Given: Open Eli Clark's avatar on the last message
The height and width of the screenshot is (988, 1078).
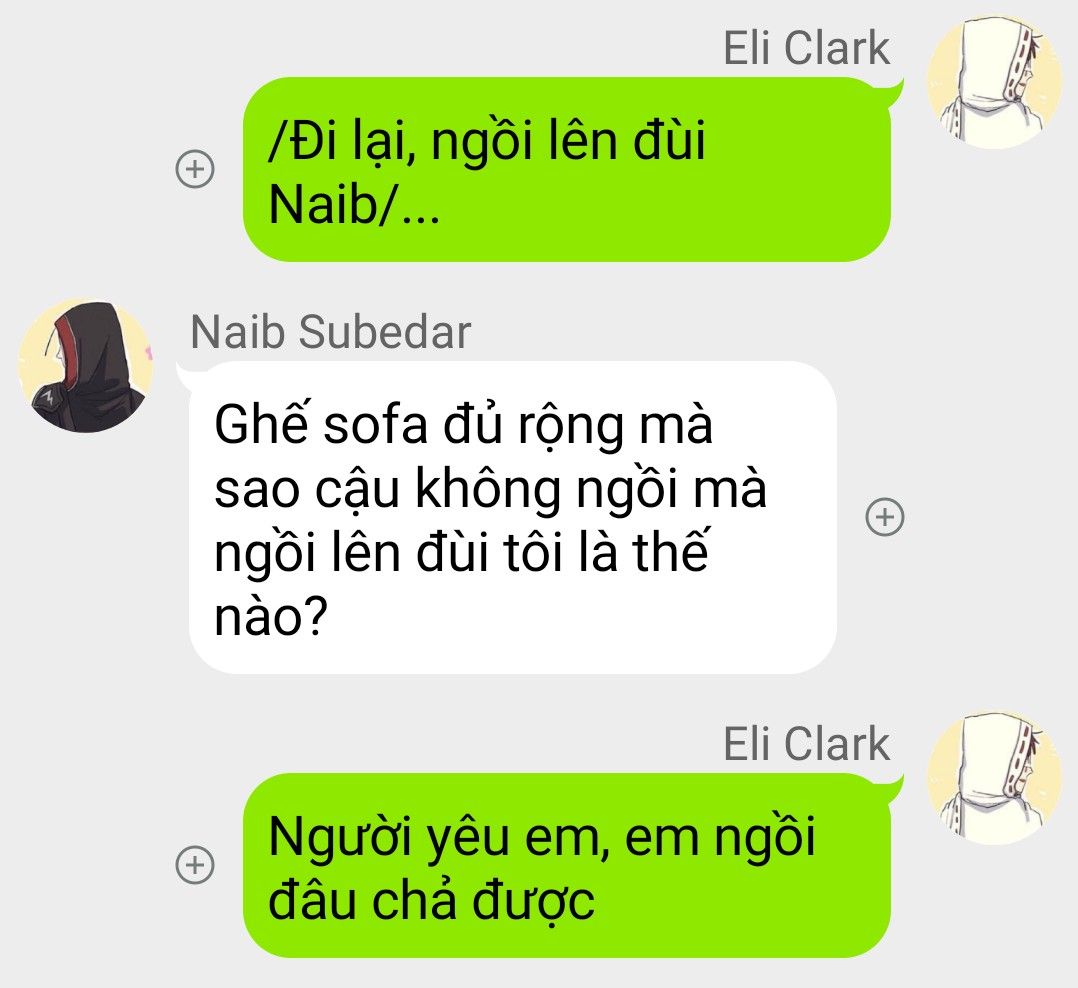Looking at the screenshot, I should [x=994, y=778].
